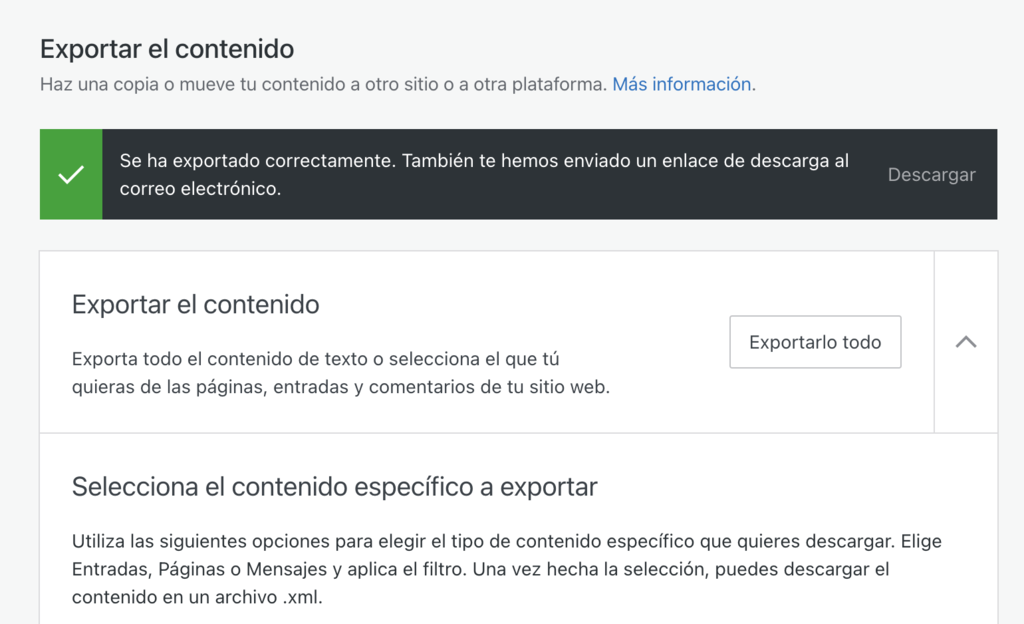Click the Exportarlo todo export action
The image size is (1024, 624).
coord(815,341)
